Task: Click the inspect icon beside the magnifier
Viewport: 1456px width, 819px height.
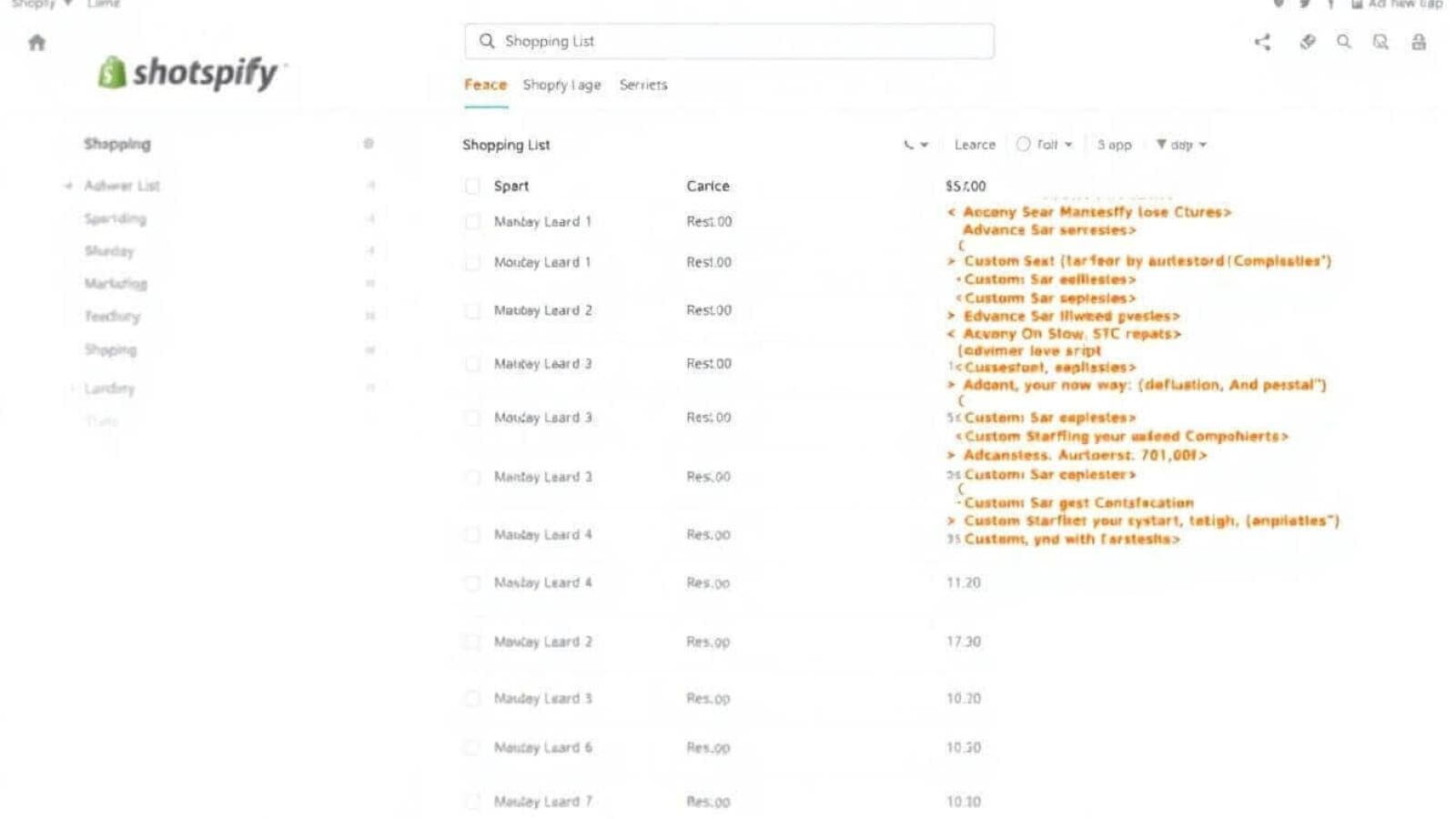Action: pyautogui.click(x=1380, y=42)
